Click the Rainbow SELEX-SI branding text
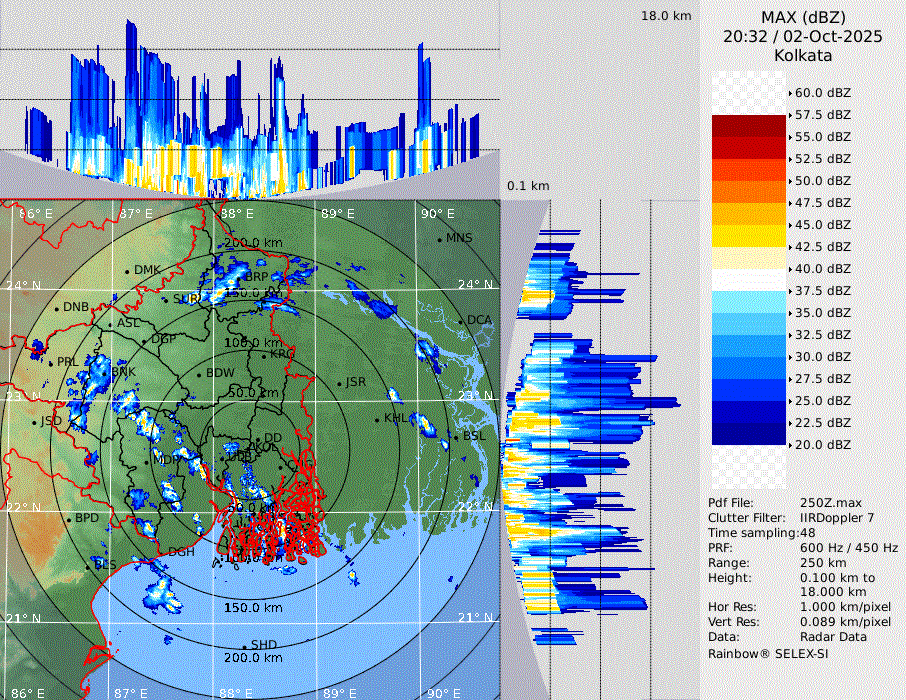Viewport: 906px width, 700px height. [x=768, y=654]
